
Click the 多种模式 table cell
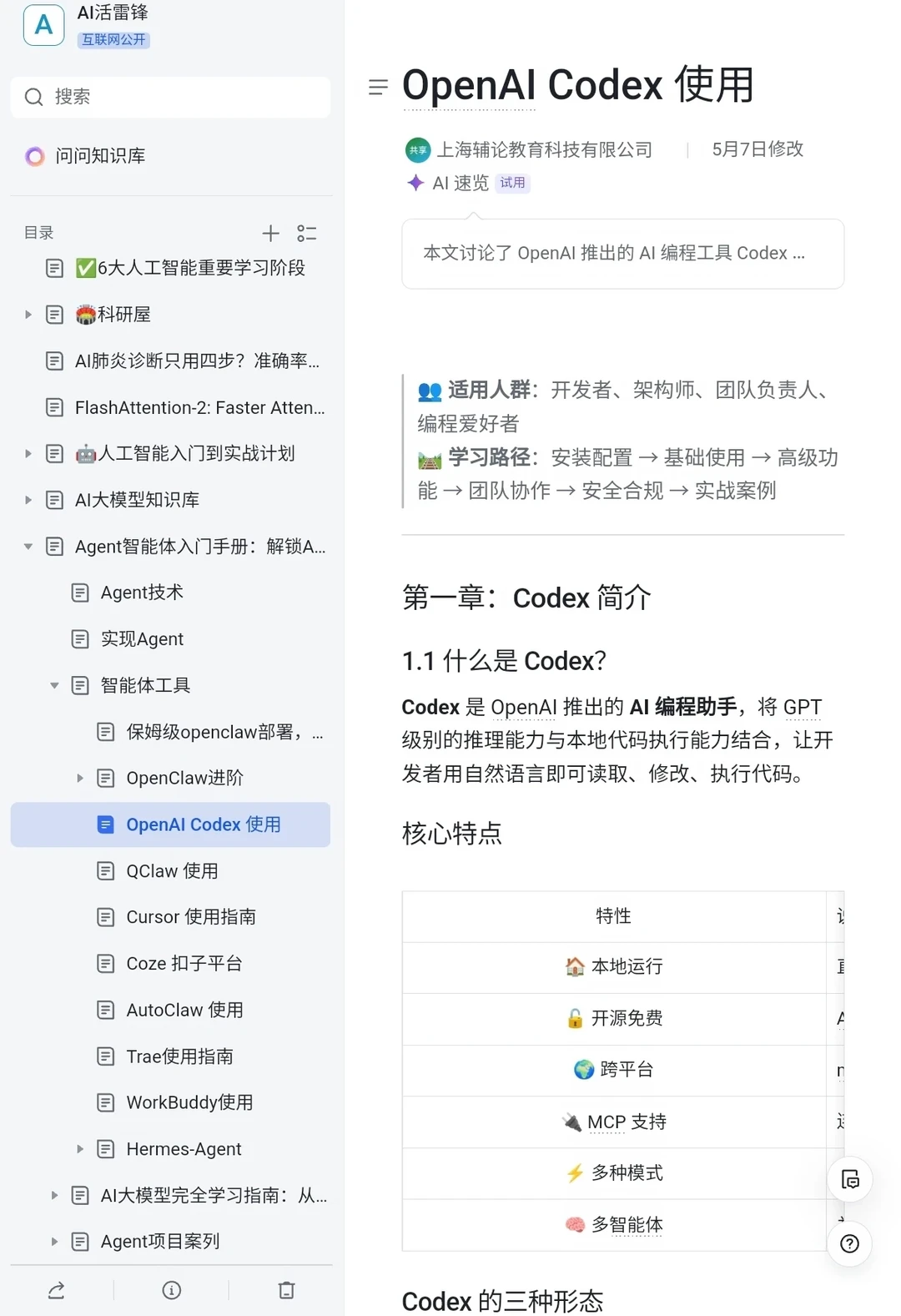coord(614,1173)
